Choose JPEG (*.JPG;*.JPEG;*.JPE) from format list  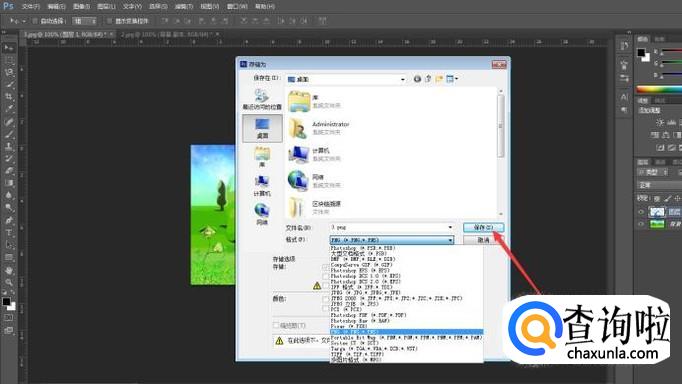point(365,293)
